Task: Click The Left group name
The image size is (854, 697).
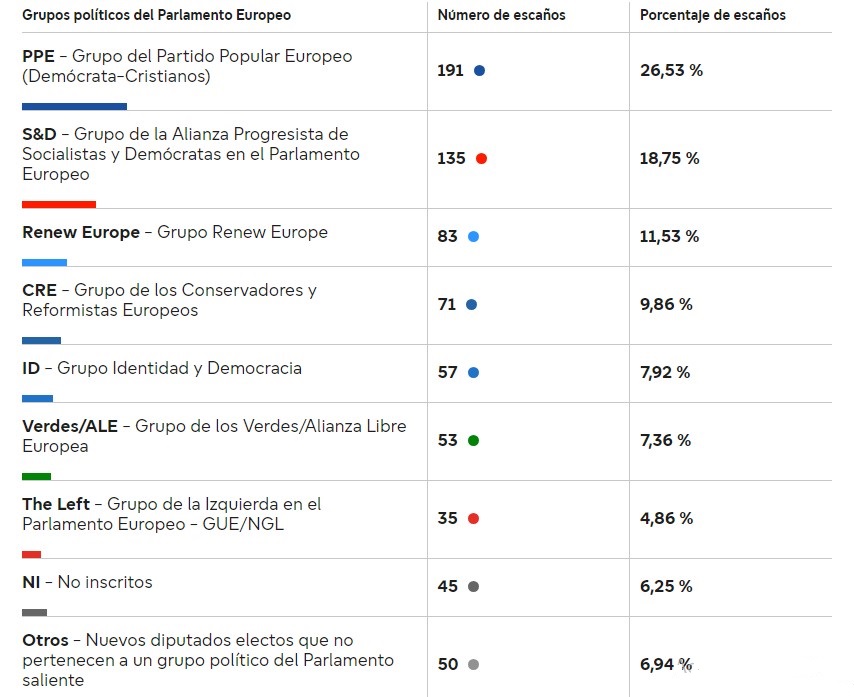Action: [x=56, y=504]
